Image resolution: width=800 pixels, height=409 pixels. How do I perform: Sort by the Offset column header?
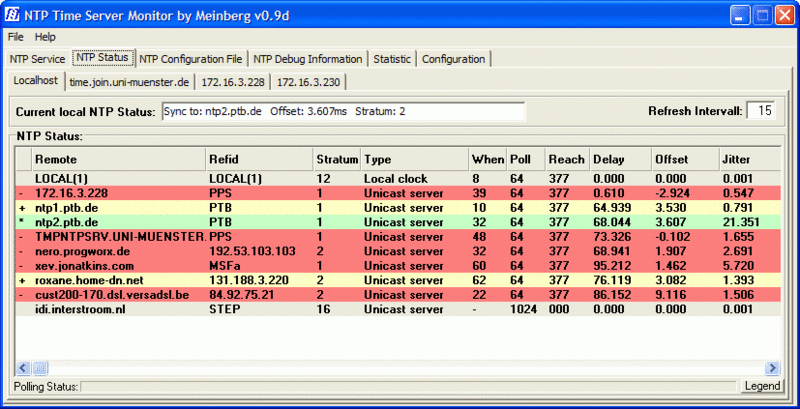click(x=685, y=160)
